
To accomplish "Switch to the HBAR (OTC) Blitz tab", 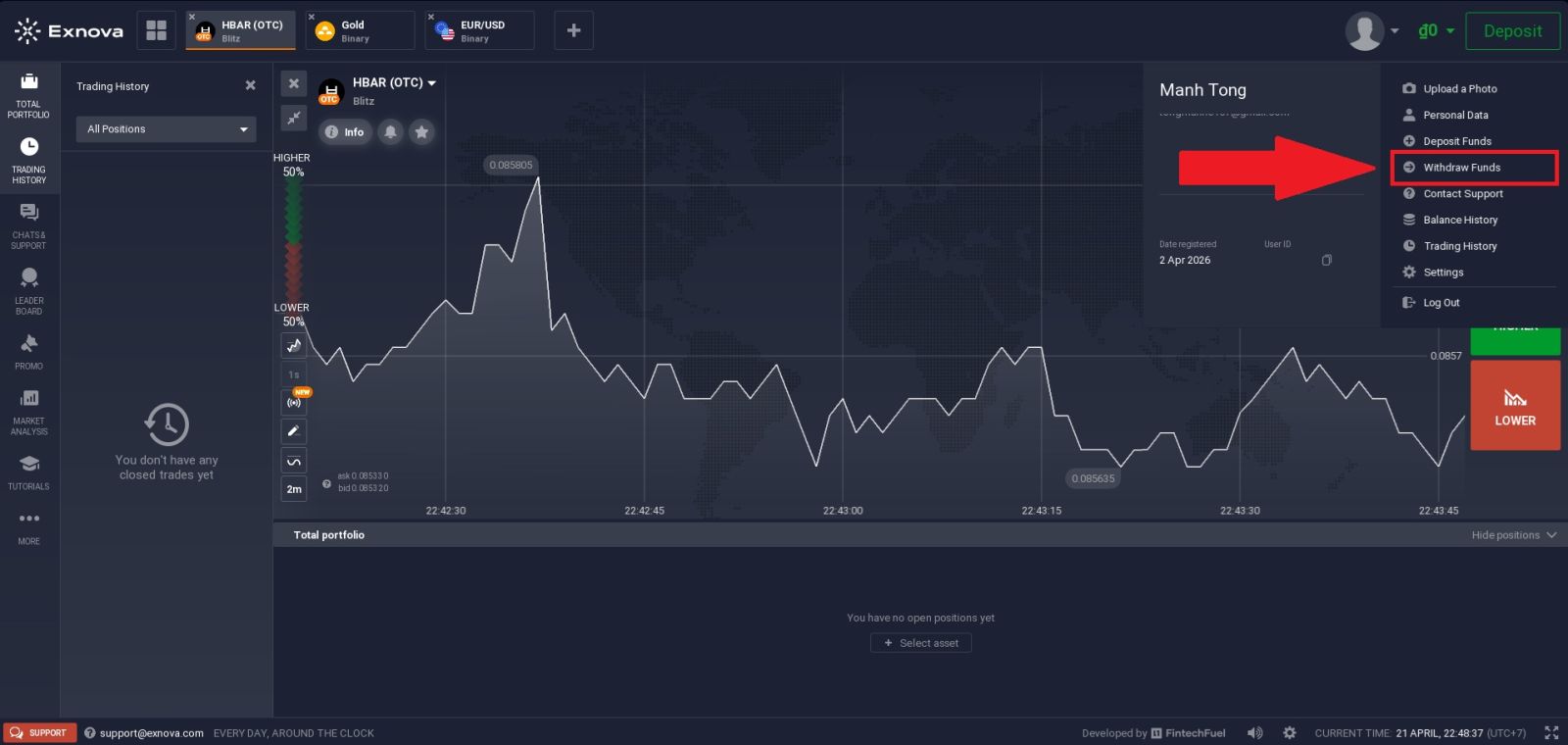I will [x=241, y=30].
